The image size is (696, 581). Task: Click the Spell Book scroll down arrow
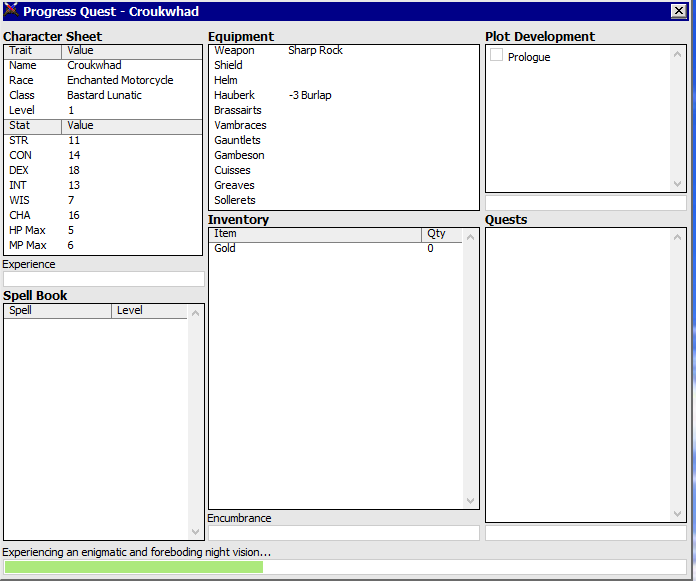(x=195, y=531)
